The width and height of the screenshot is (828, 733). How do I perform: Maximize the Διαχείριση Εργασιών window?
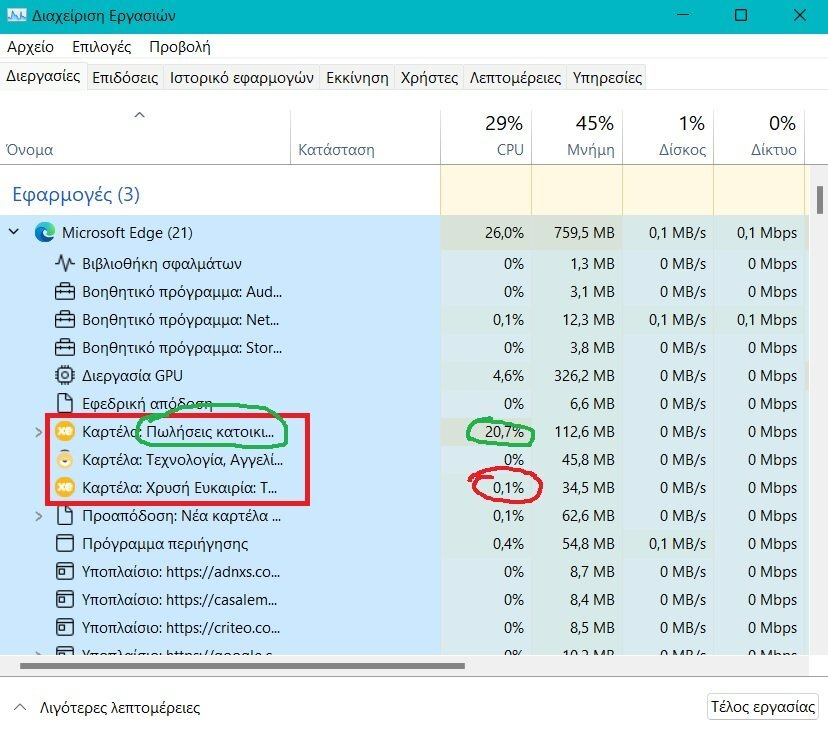[741, 15]
